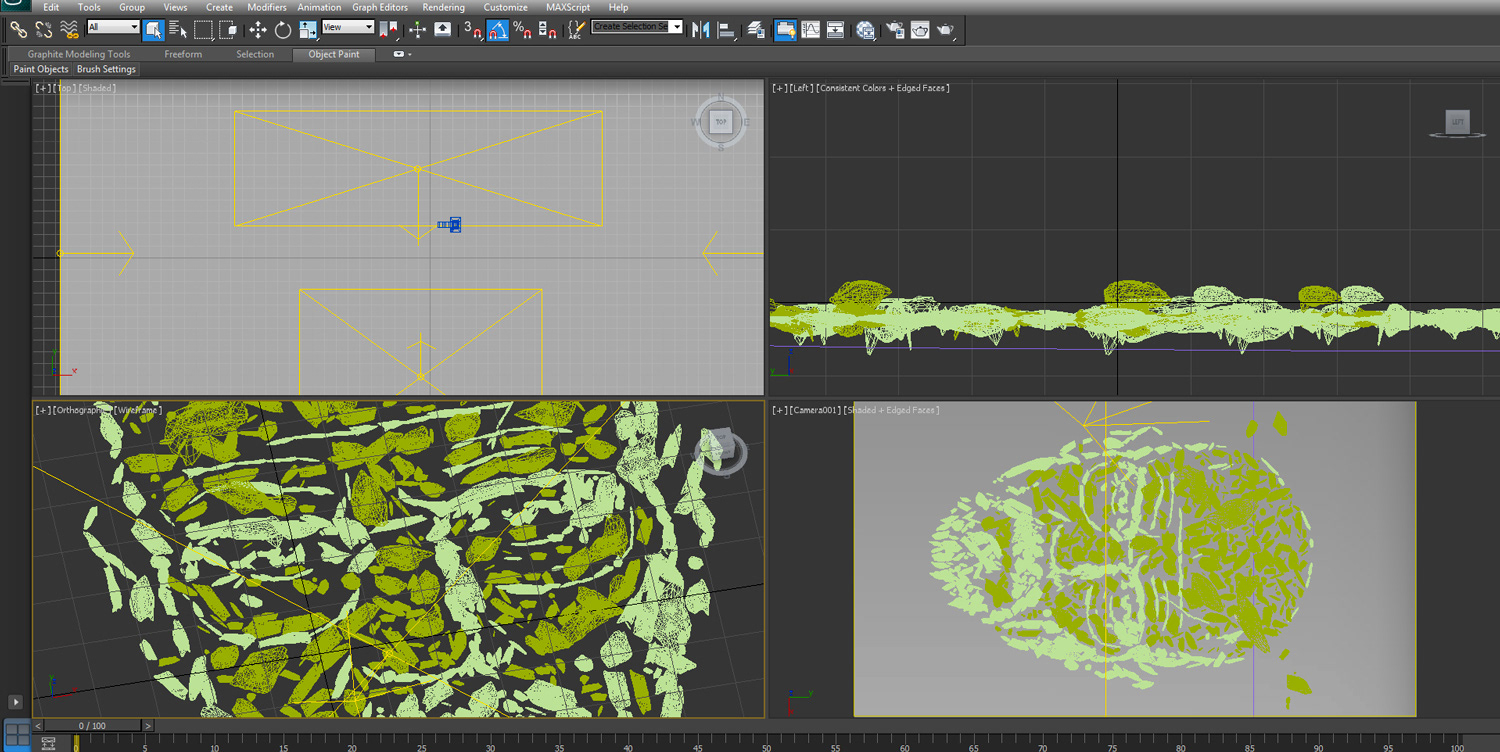Click Use Pivot Point Center icon

(389, 30)
